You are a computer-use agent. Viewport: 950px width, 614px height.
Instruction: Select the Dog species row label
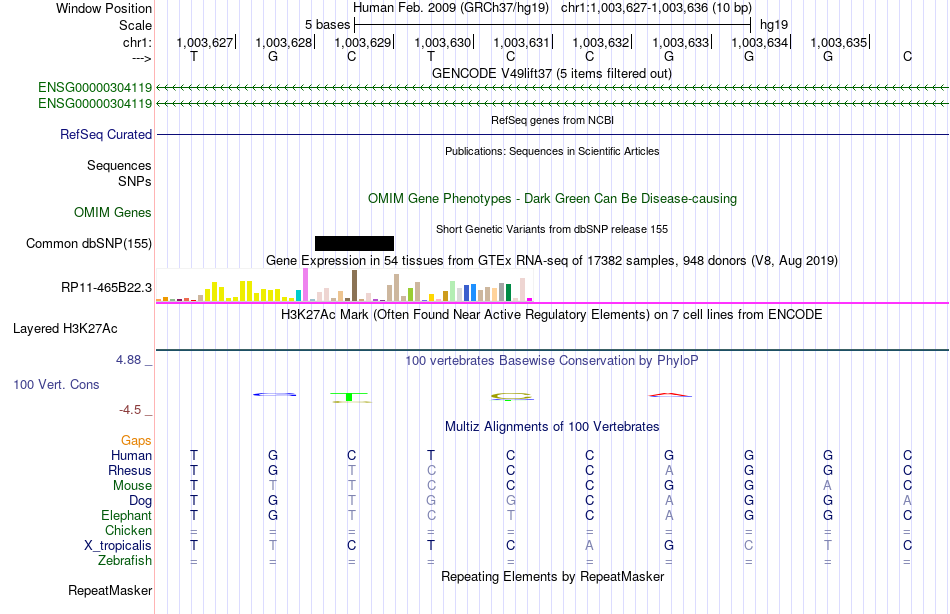(x=140, y=500)
